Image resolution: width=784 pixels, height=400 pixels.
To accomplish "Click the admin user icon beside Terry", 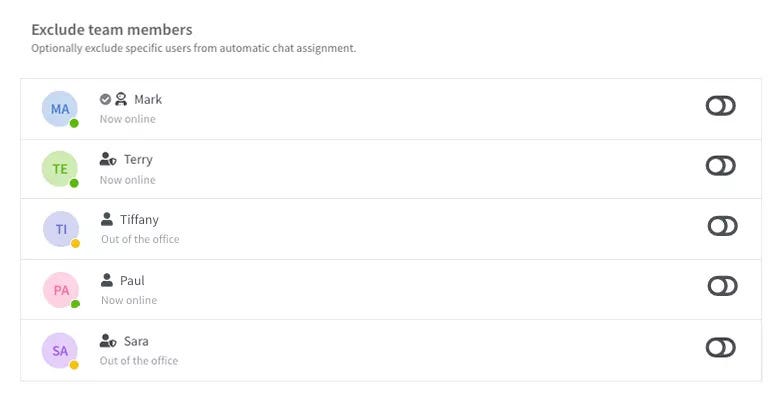I will point(108,159).
